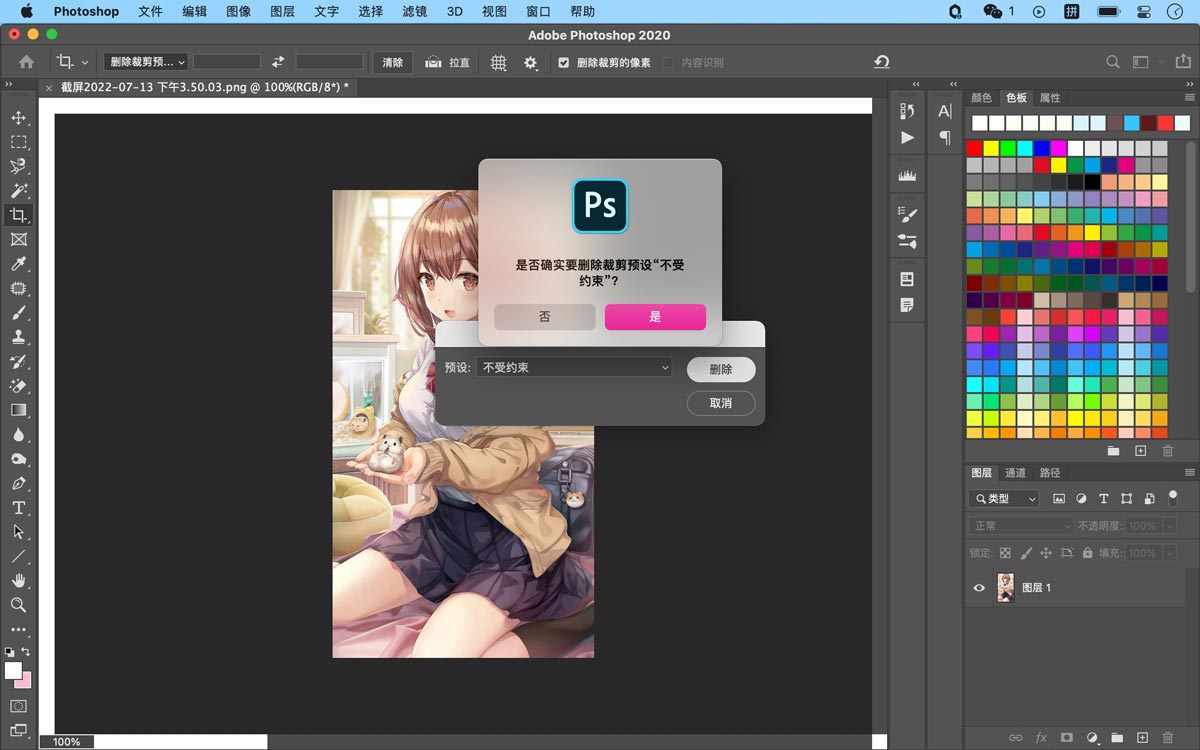Switch to the 通道 tab
The height and width of the screenshot is (750, 1200).
[x=1016, y=473]
